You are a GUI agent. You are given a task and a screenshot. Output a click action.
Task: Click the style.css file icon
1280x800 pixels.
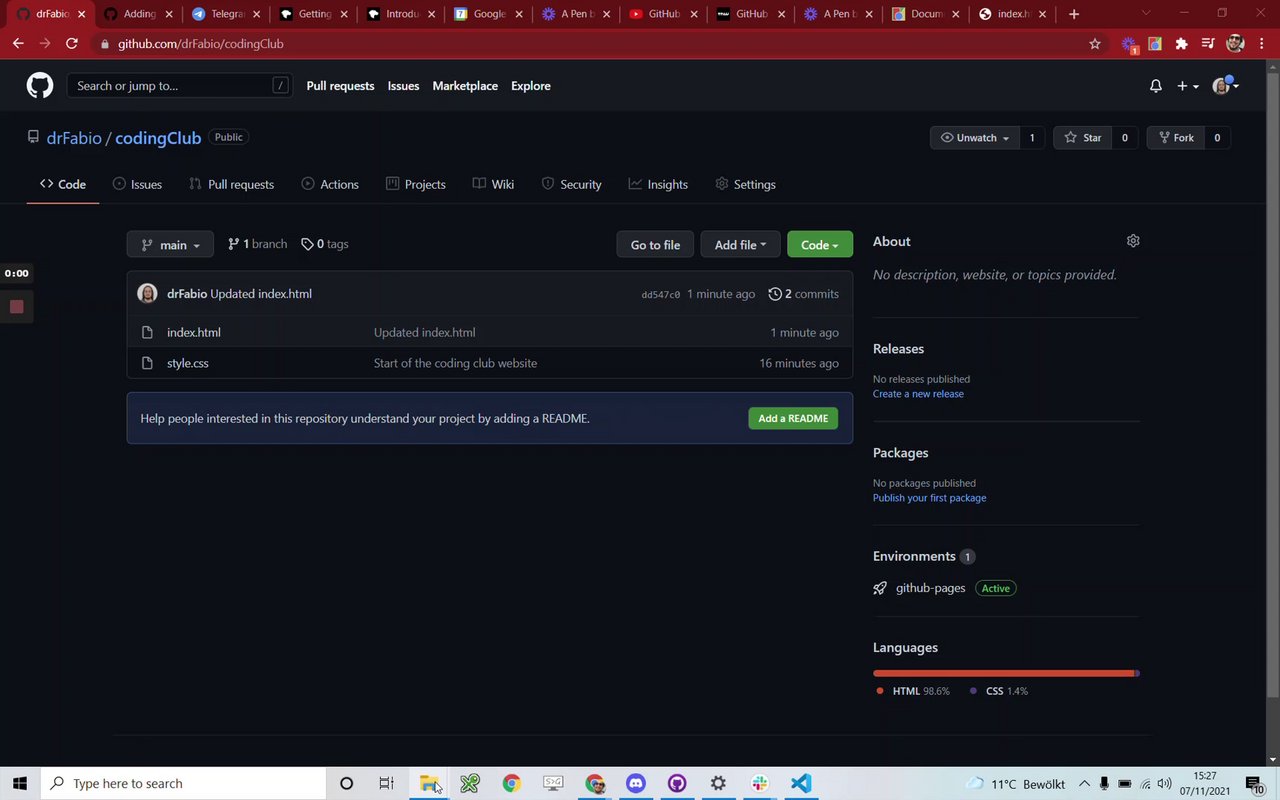coord(147,363)
